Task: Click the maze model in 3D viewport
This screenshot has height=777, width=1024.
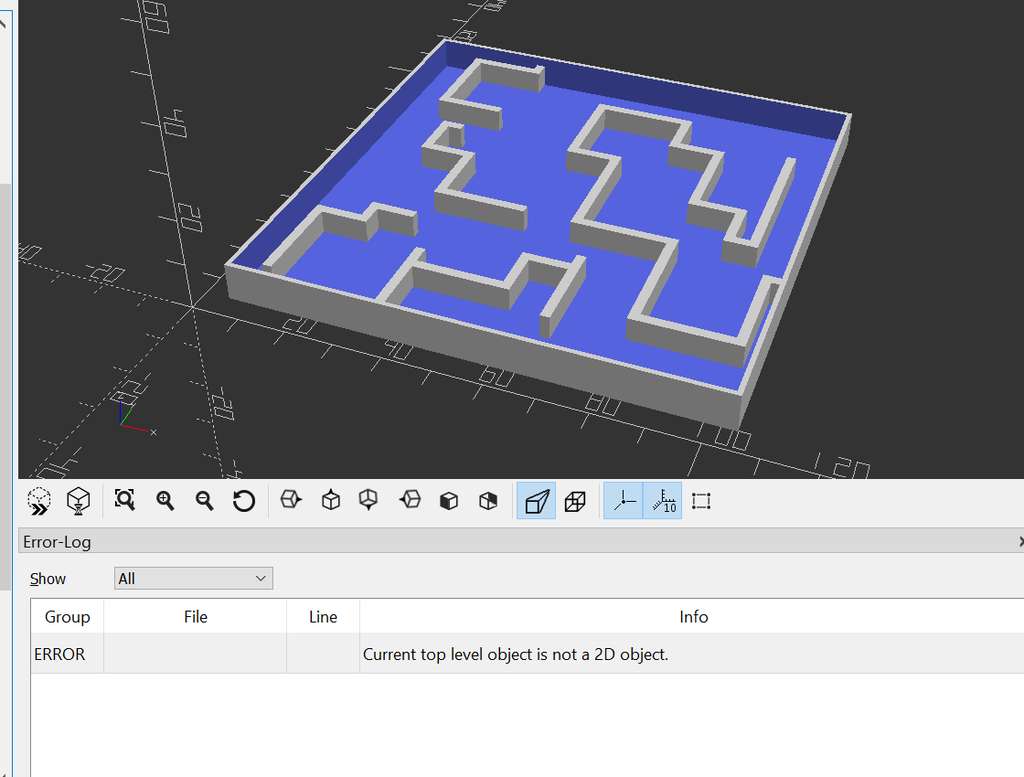Action: 537,236
